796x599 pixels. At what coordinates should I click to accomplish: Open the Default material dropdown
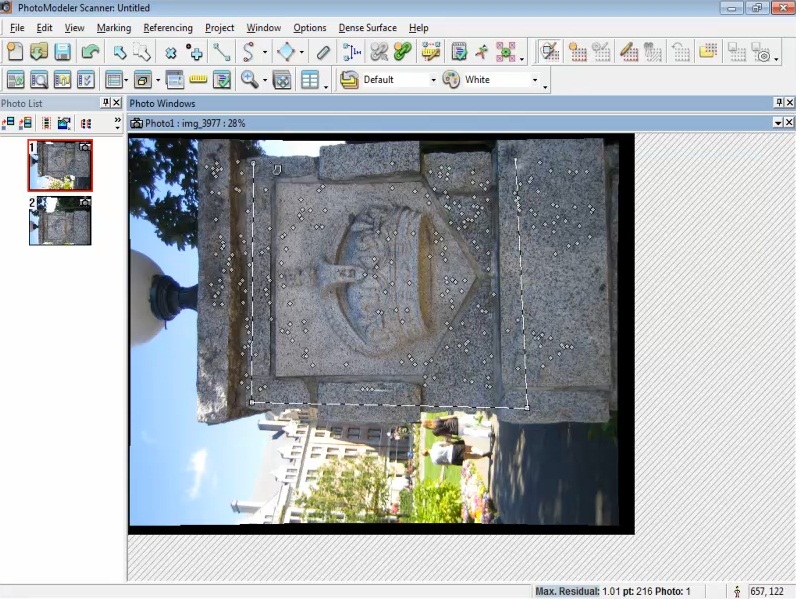(x=433, y=80)
